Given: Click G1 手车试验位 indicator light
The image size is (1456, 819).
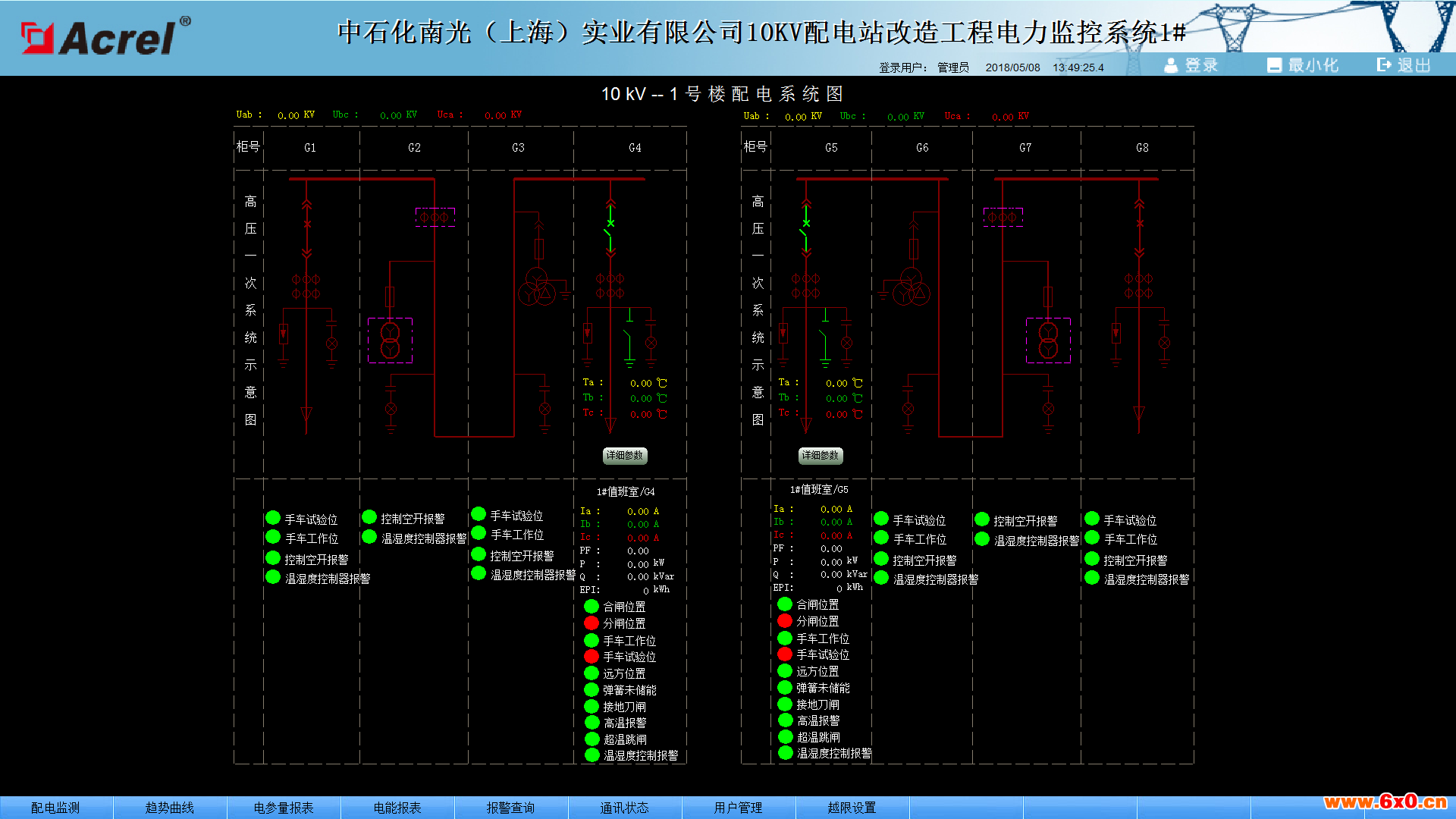Looking at the screenshot, I should pyautogui.click(x=273, y=519).
